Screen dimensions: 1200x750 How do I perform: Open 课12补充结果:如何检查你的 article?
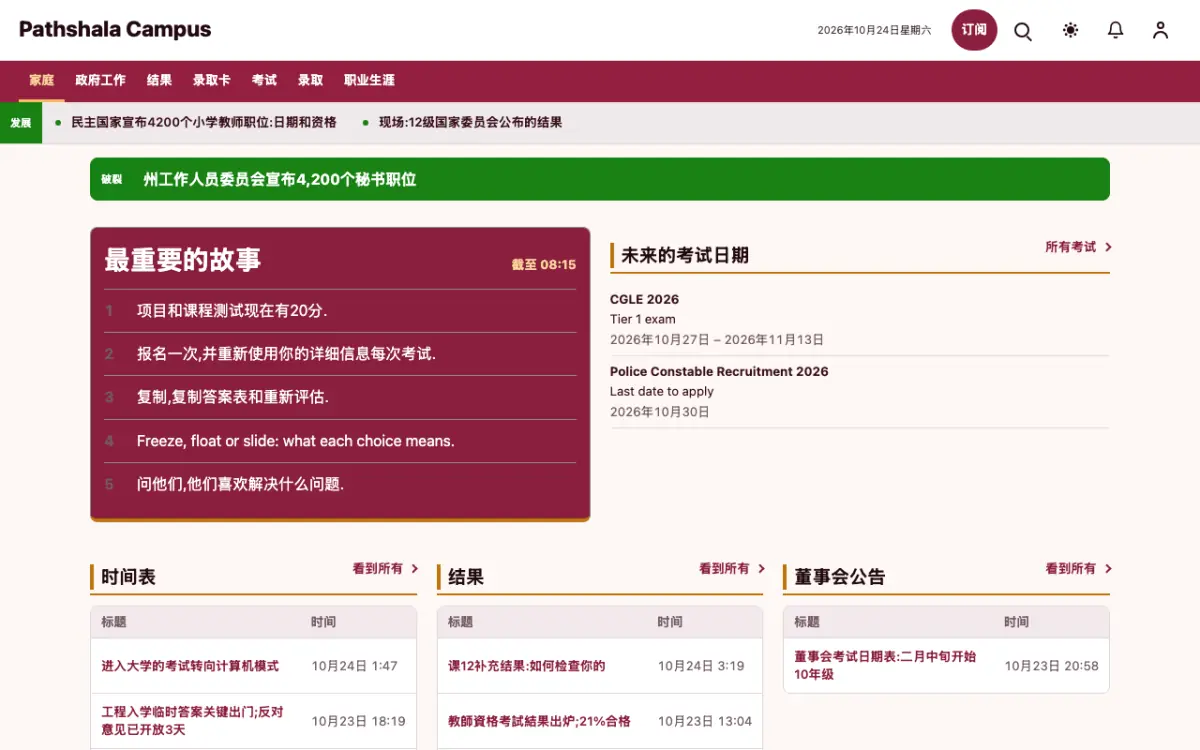pyautogui.click(x=526, y=666)
